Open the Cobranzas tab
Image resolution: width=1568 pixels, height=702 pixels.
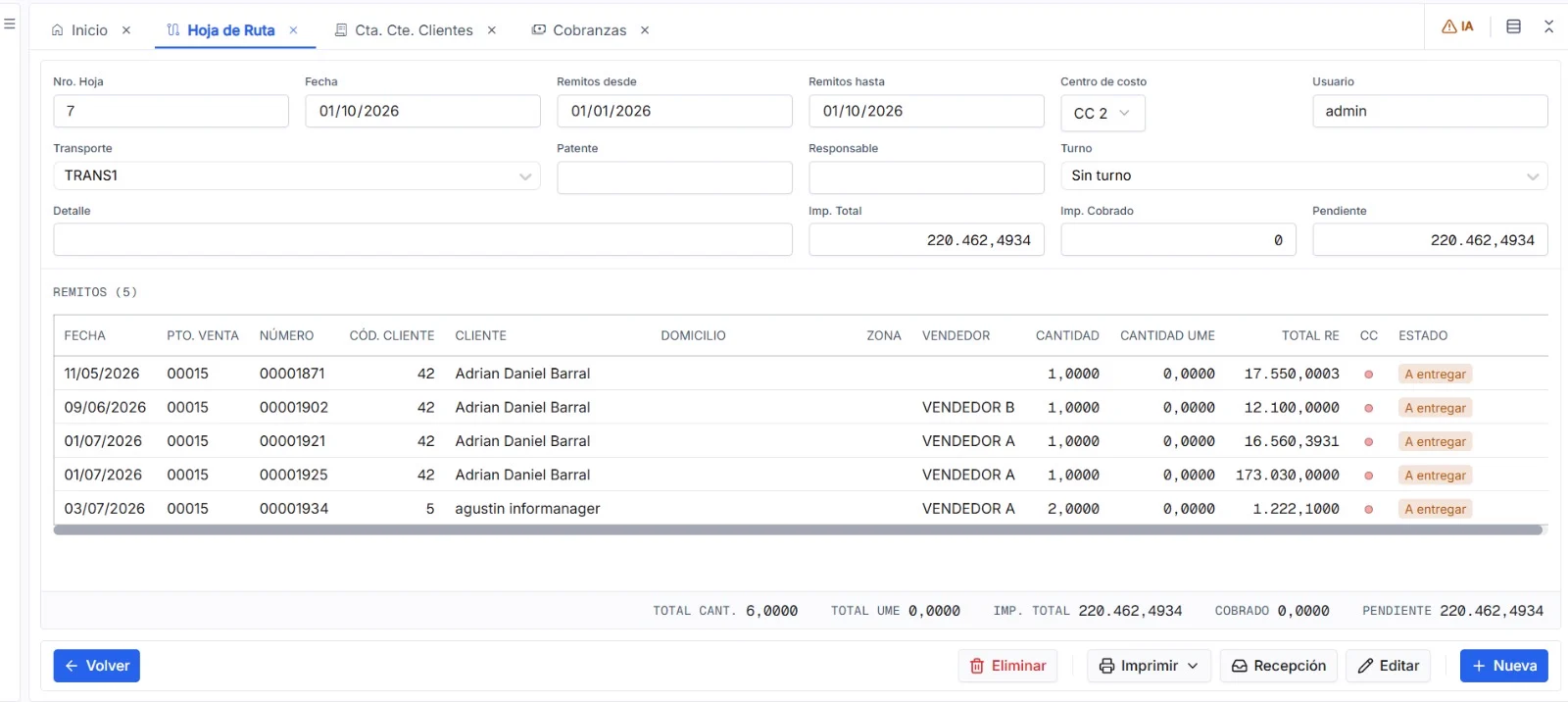point(579,30)
